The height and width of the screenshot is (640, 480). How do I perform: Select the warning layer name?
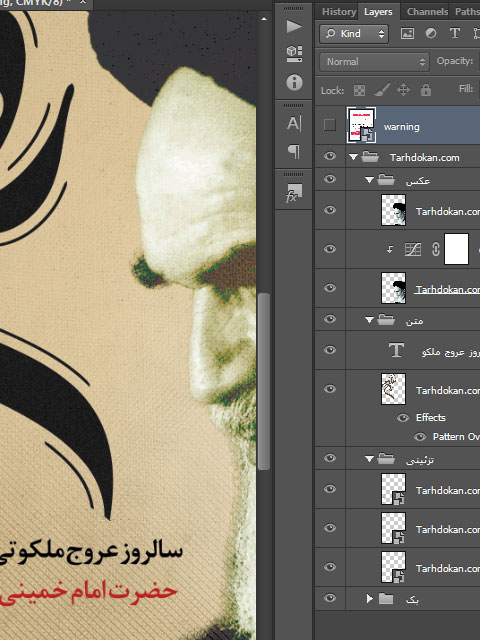point(402,127)
